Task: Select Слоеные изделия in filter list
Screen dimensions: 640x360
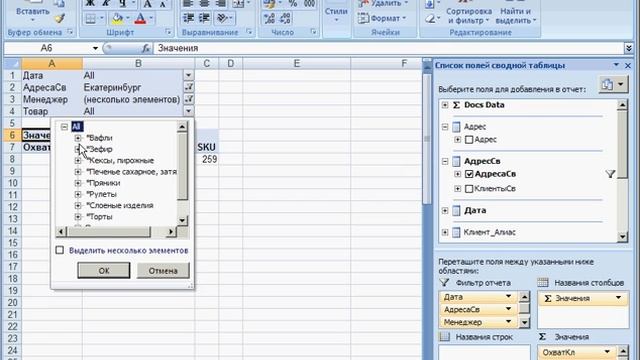Action: coord(120,205)
